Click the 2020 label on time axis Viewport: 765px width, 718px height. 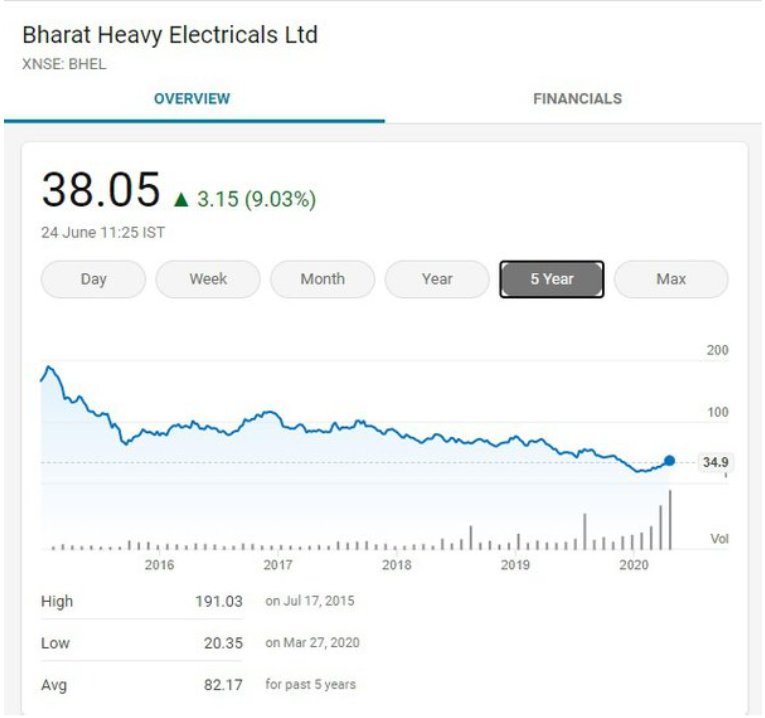(x=634, y=565)
